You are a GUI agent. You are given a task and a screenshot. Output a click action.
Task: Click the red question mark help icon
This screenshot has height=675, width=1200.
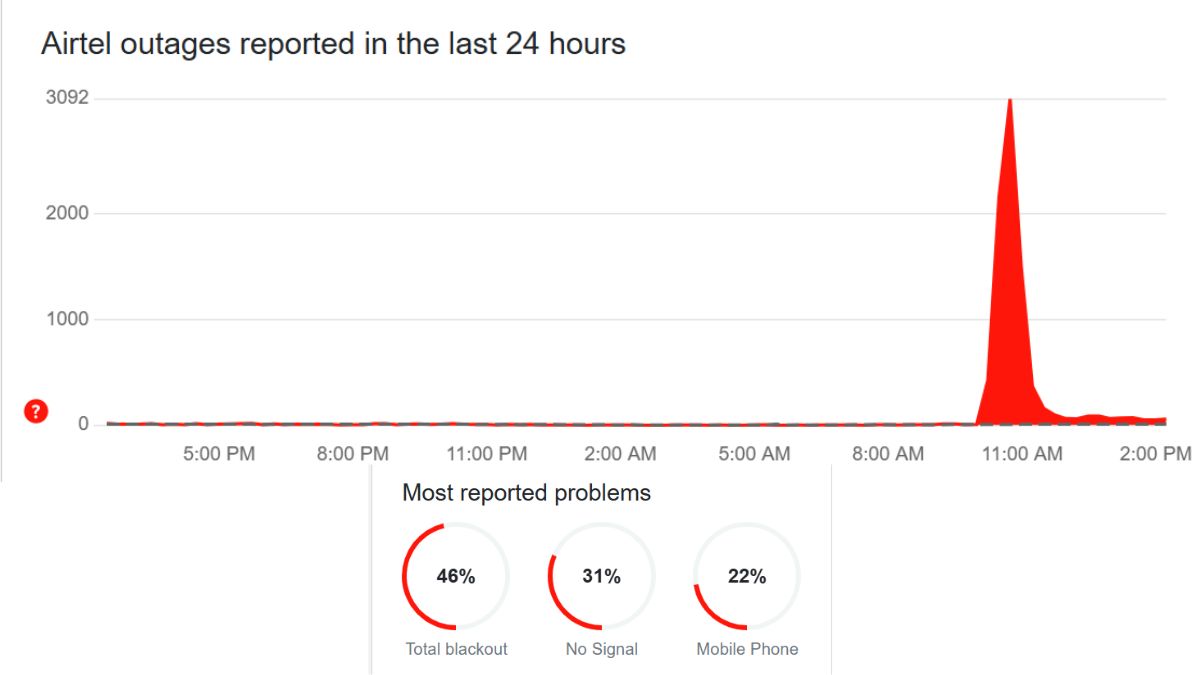36,411
